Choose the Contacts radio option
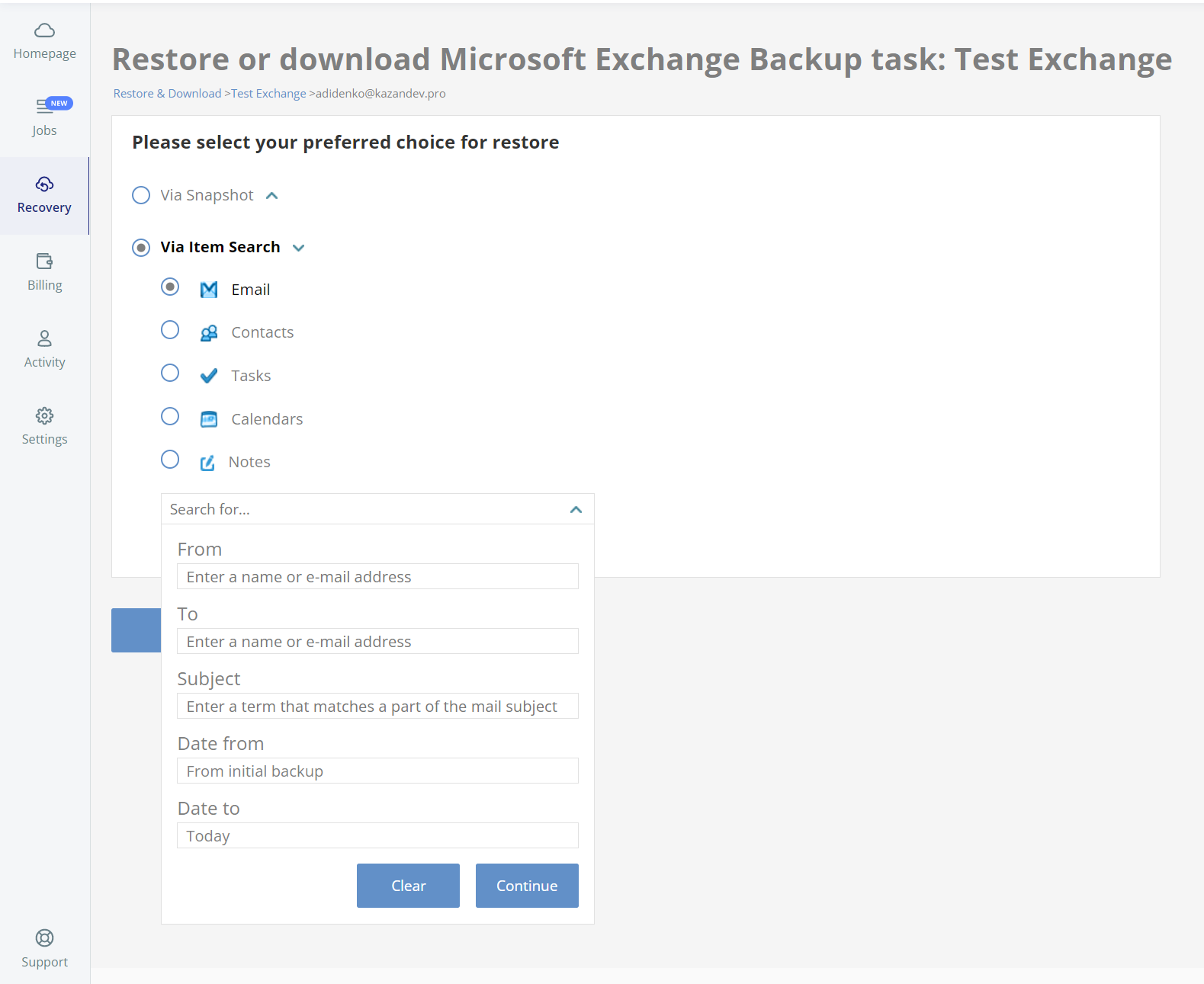The height and width of the screenshot is (984, 1204). pyautogui.click(x=170, y=330)
